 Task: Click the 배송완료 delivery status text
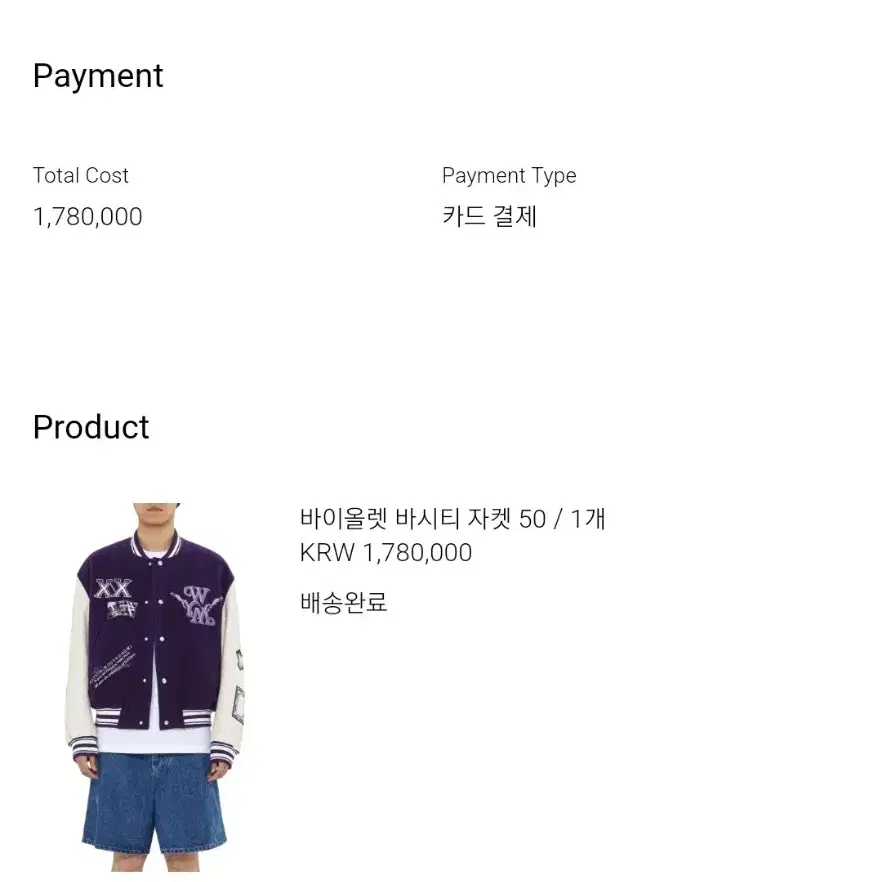coord(344,602)
